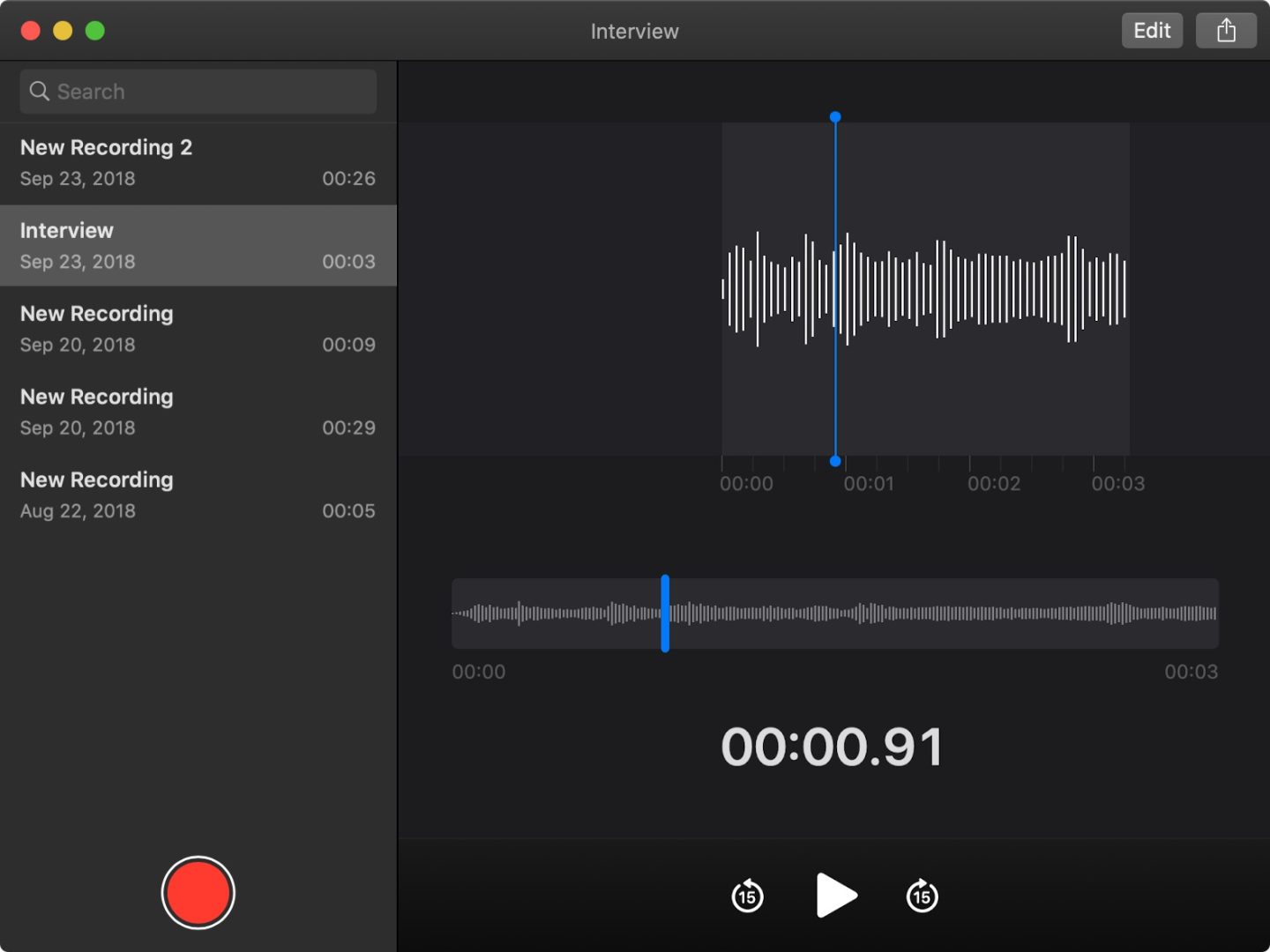Click the yellow minimize window button

coord(63,31)
